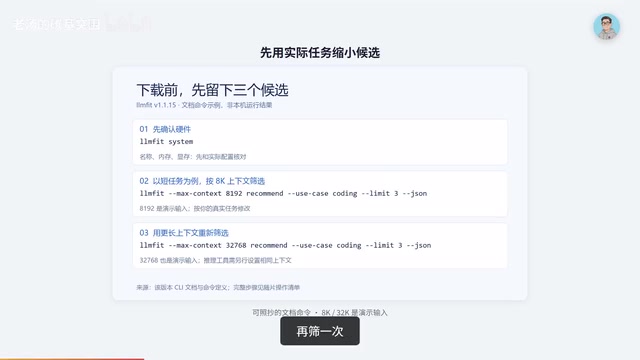Click the 再筛一次 button
Screen dimensions: 640x360
[320, 331]
